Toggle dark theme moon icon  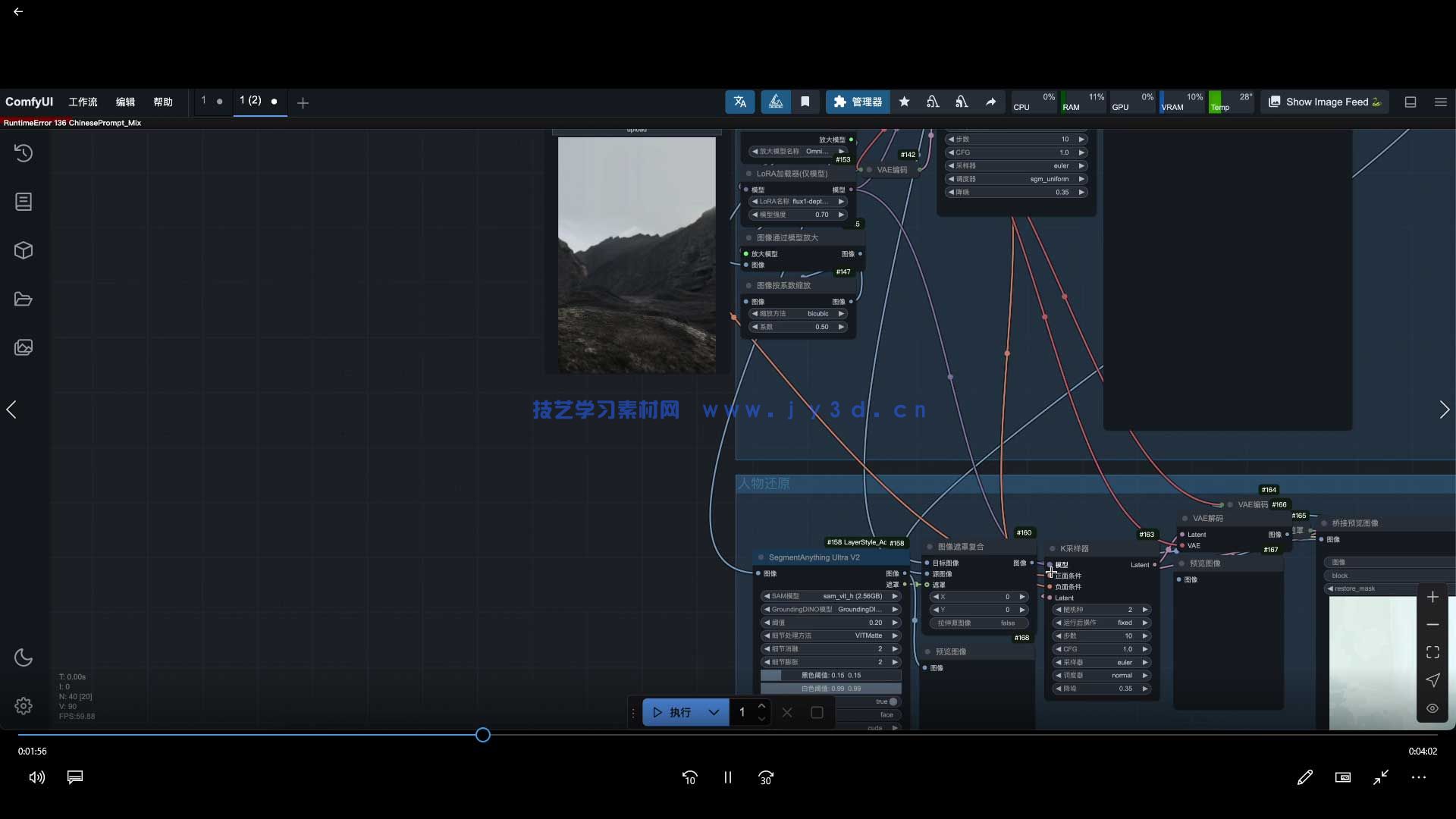click(x=24, y=657)
